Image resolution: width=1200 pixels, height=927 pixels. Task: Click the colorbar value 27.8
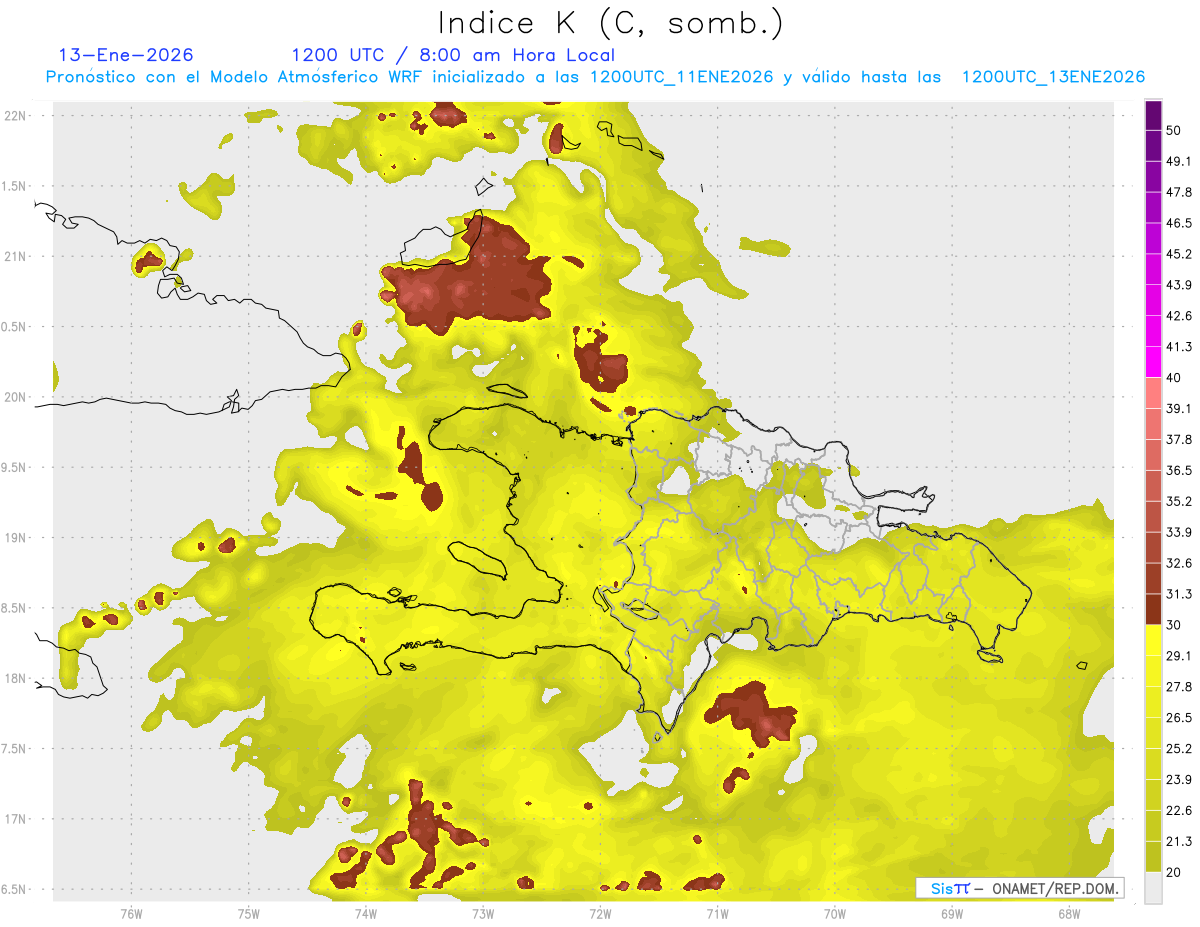1179,687
